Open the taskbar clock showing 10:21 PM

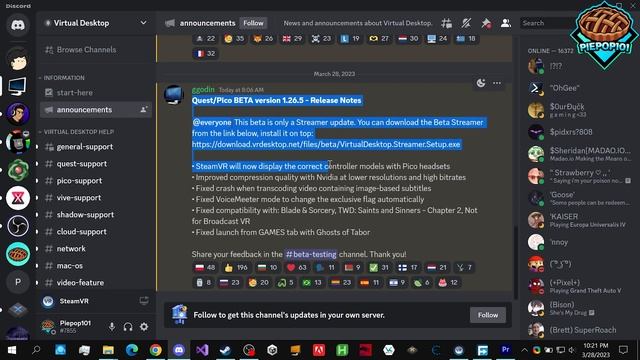[x=596, y=350]
